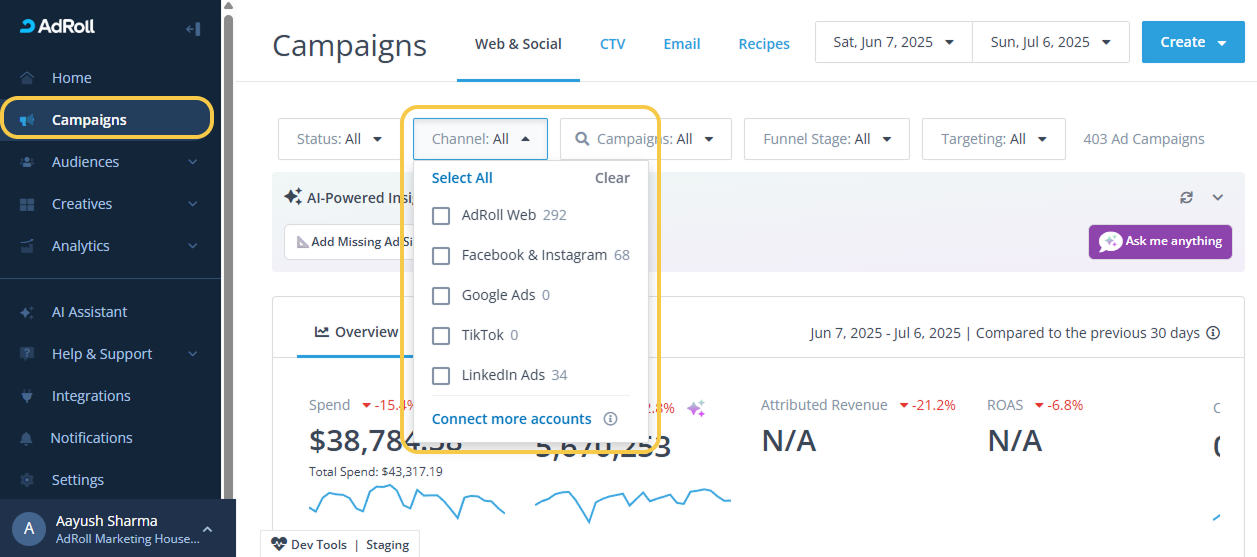Enable the Facebook & Instagram checkbox
This screenshot has width=1257, height=557.
pyautogui.click(x=441, y=256)
